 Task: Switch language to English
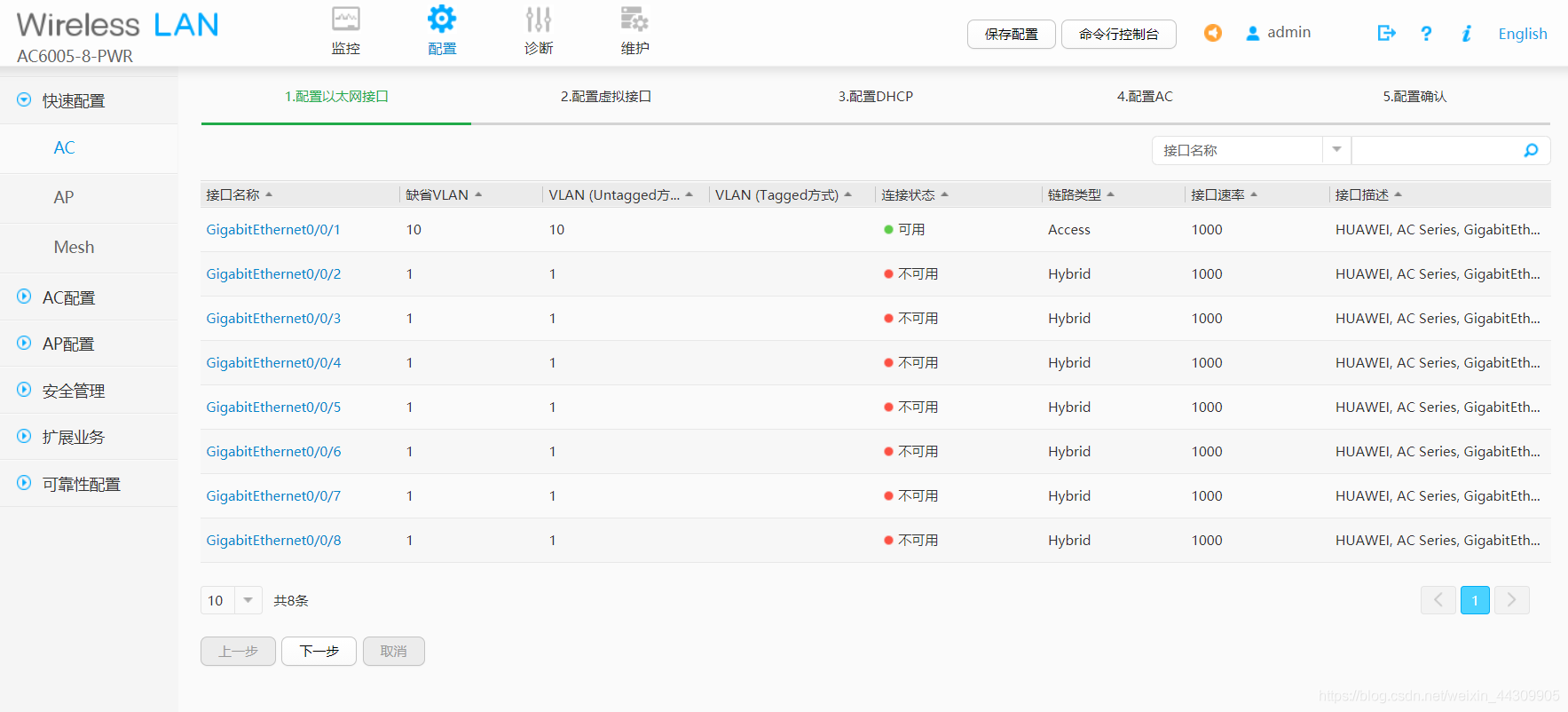click(x=1523, y=34)
